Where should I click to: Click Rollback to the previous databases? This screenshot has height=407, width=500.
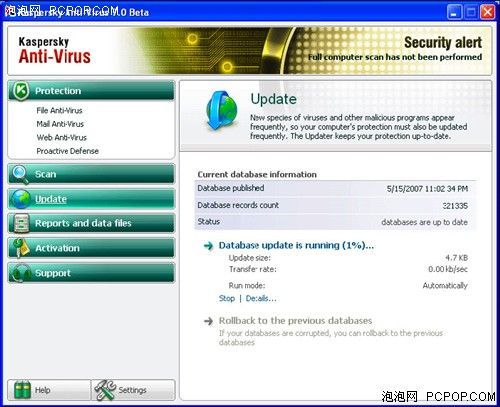295,321
